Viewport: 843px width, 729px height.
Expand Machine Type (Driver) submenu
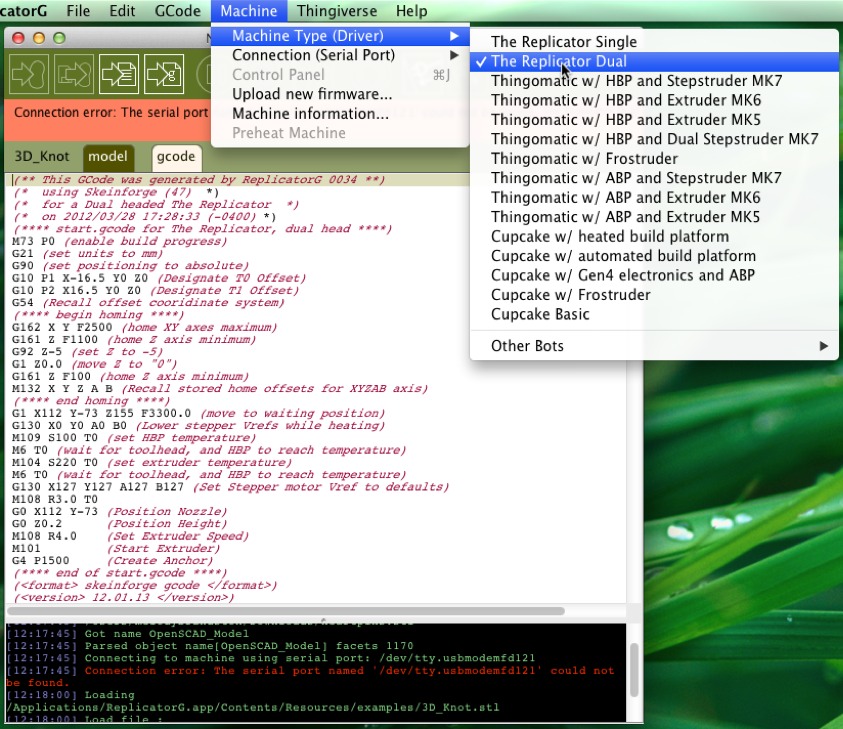[x=340, y=36]
